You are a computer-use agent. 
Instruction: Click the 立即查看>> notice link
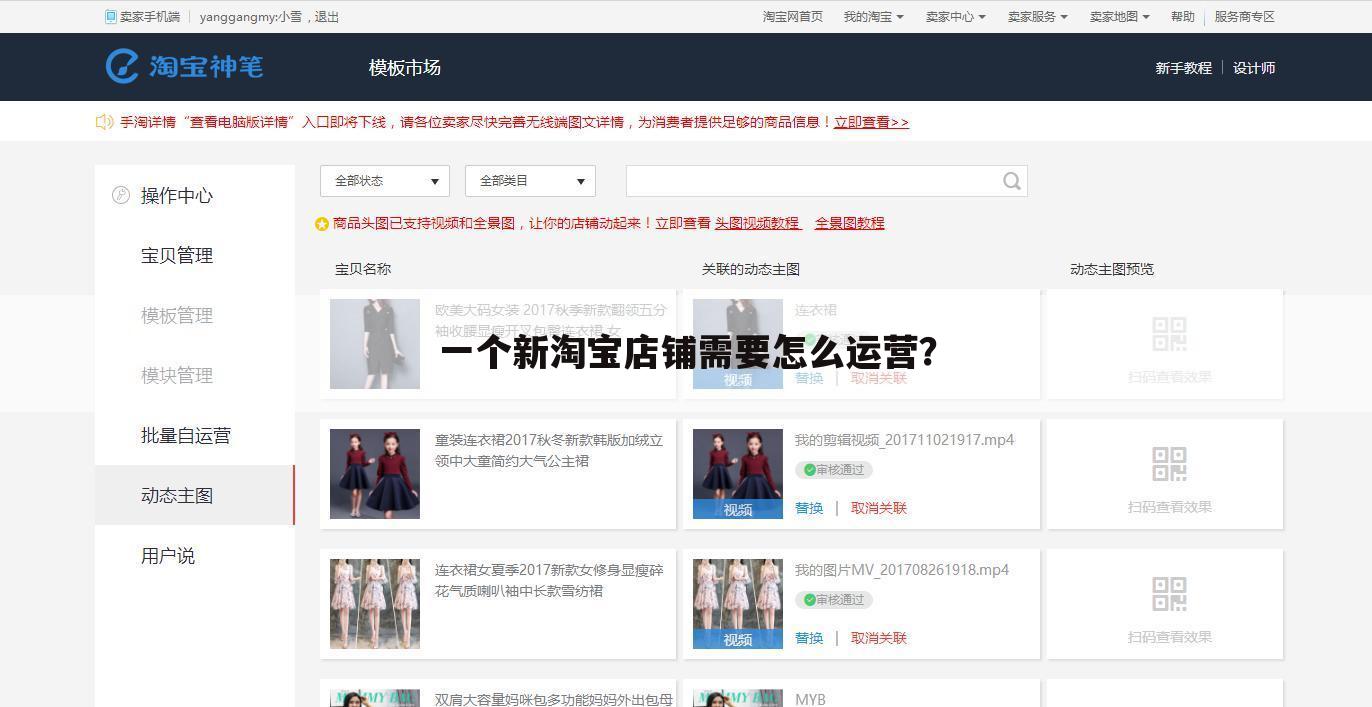point(871,122)
